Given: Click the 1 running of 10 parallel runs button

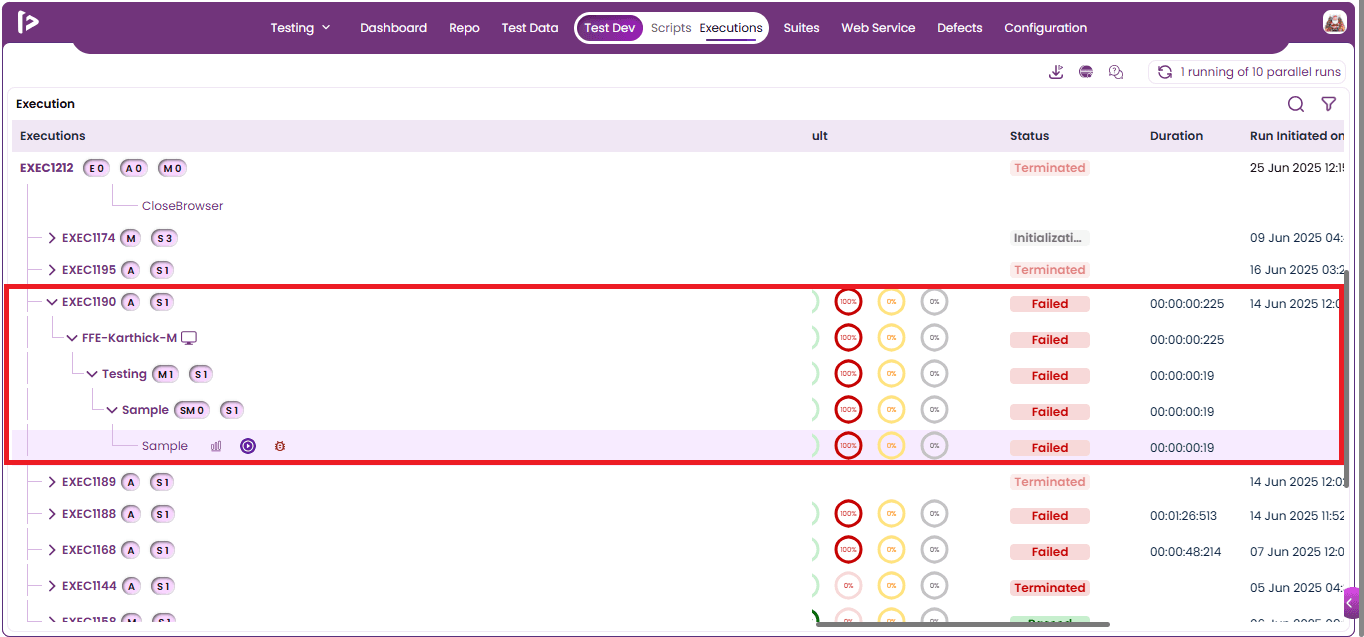Looking at the screenshot, I should (x=1247, y=72).
